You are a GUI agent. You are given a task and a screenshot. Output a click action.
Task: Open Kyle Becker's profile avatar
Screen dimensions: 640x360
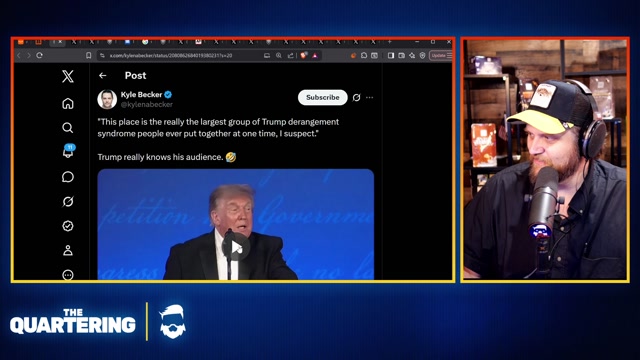point(107,99)
